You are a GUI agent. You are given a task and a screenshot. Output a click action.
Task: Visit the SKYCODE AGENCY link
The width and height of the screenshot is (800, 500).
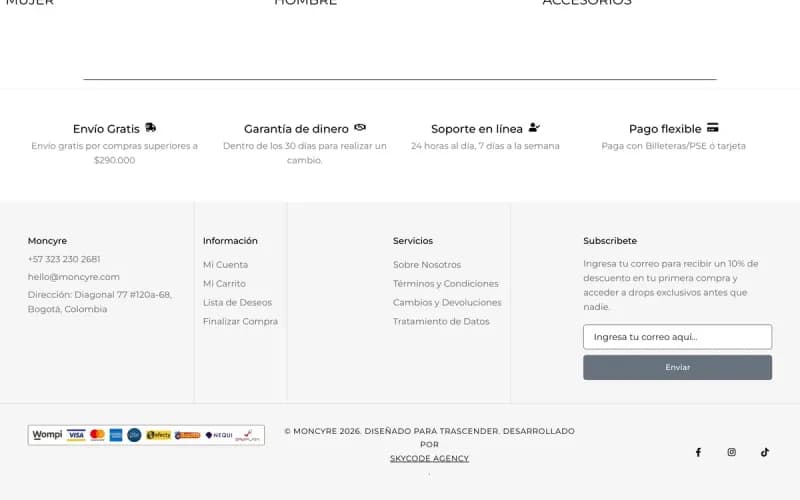point(430,458)
